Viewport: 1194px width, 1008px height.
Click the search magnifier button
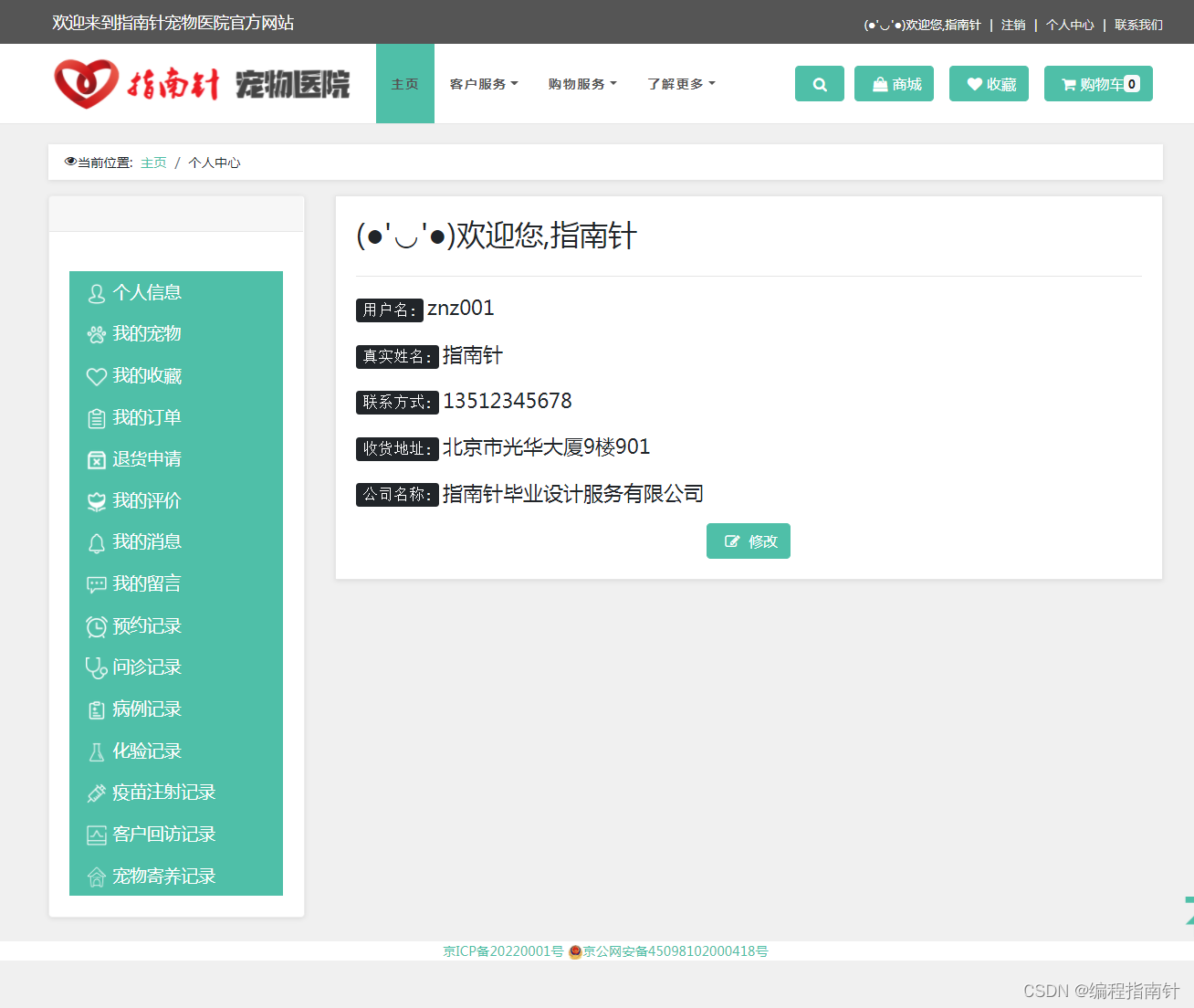click(x=820, y=84)
